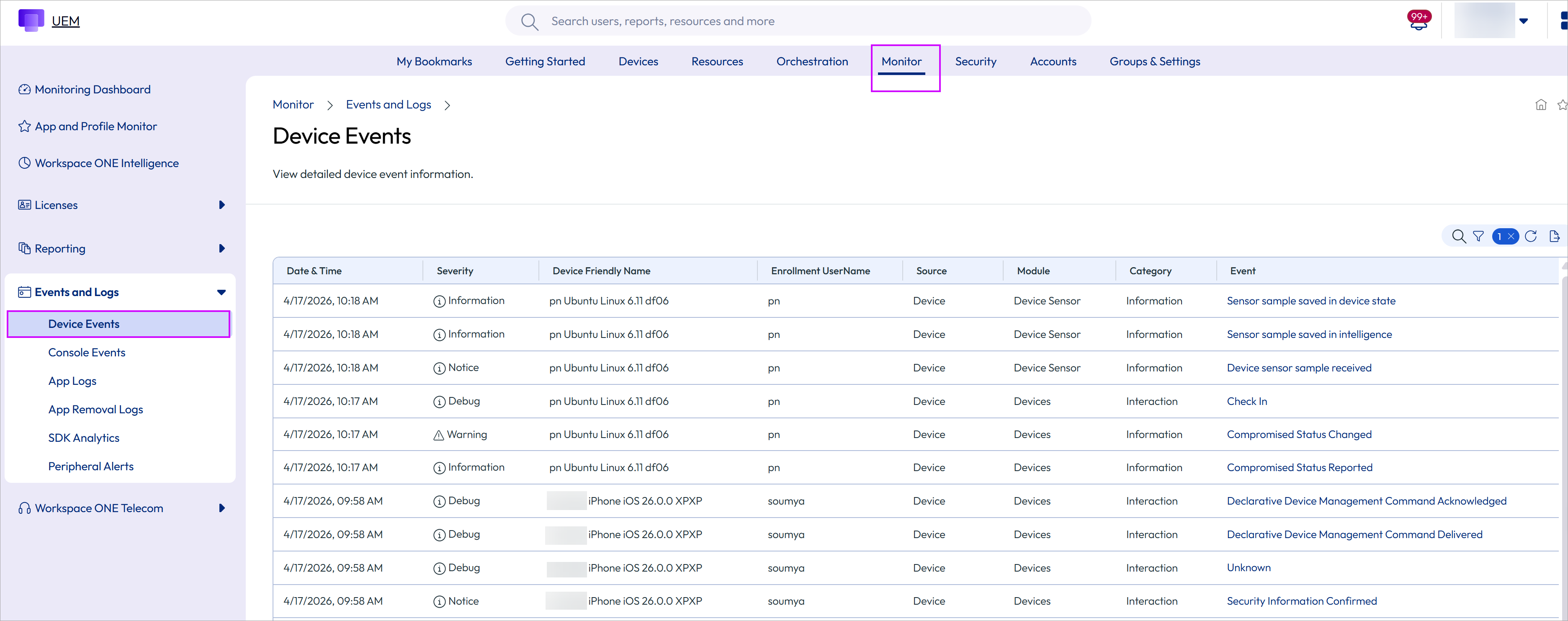Go to Resources tab
This screenshot has height=621, width=1568.
pos(717,62)
